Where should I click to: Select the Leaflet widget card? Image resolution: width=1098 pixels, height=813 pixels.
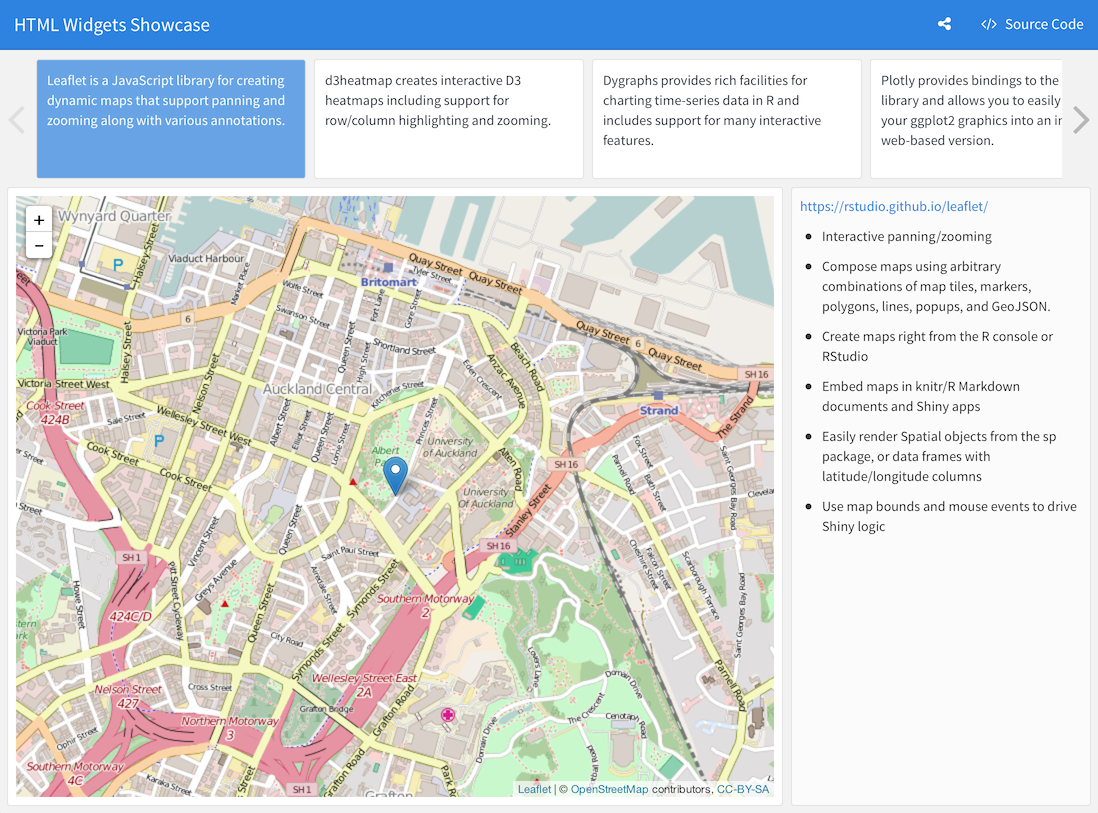click(x=171, y=118)
